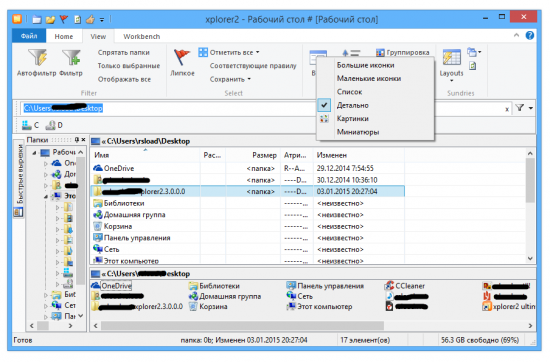Switch to the Workbench ribbon tab
The height and width of the screenshot is (362, 550).
142,36
